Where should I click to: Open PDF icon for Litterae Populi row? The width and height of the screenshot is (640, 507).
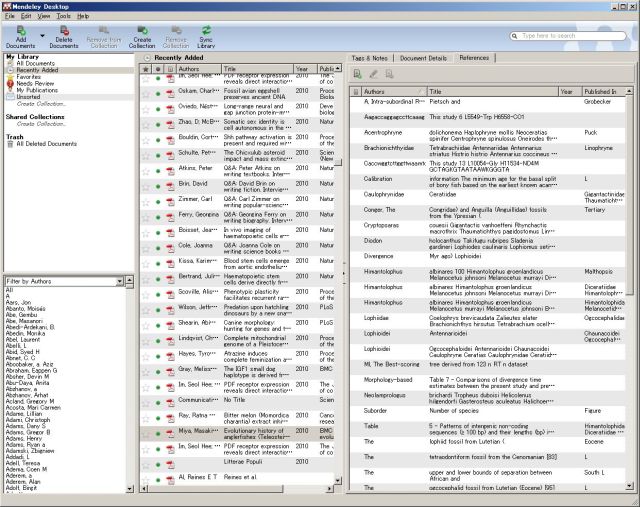[x=170, y=465]
